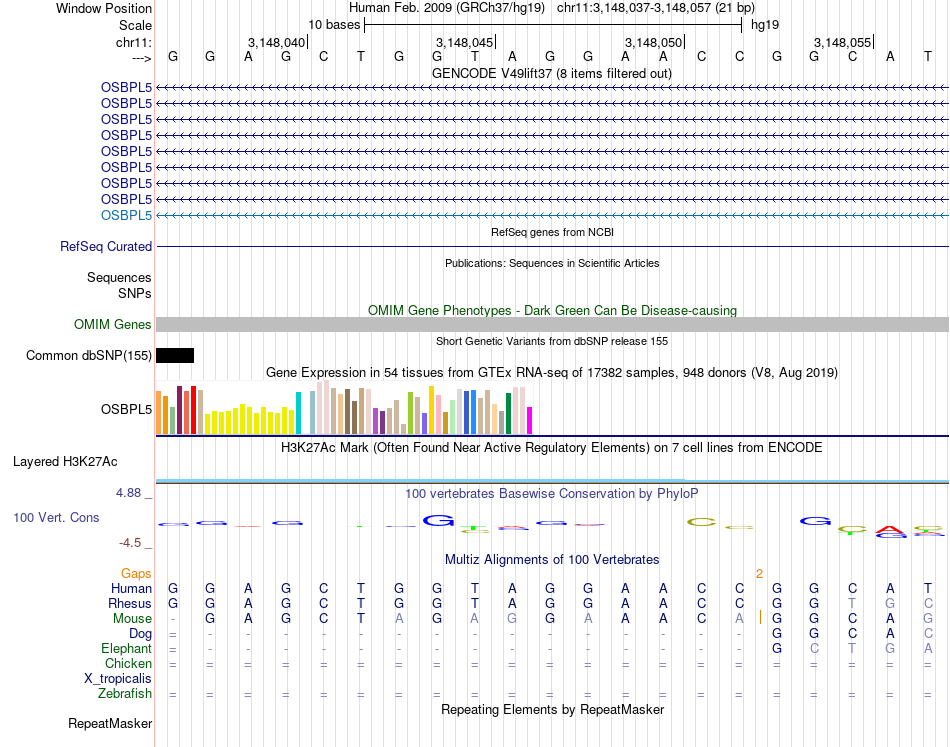Click the Layered H3K27Ac label

[65, 462]
